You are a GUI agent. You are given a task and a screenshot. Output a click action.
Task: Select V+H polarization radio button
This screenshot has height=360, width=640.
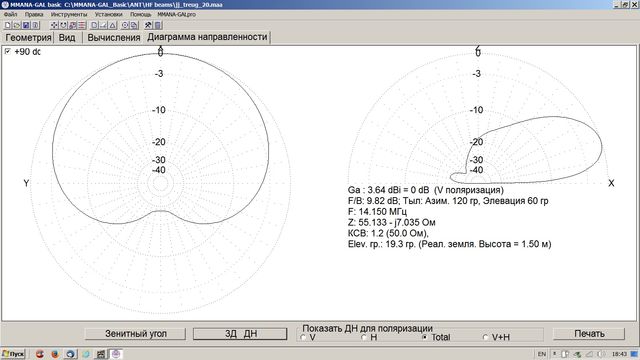point(485,337)
